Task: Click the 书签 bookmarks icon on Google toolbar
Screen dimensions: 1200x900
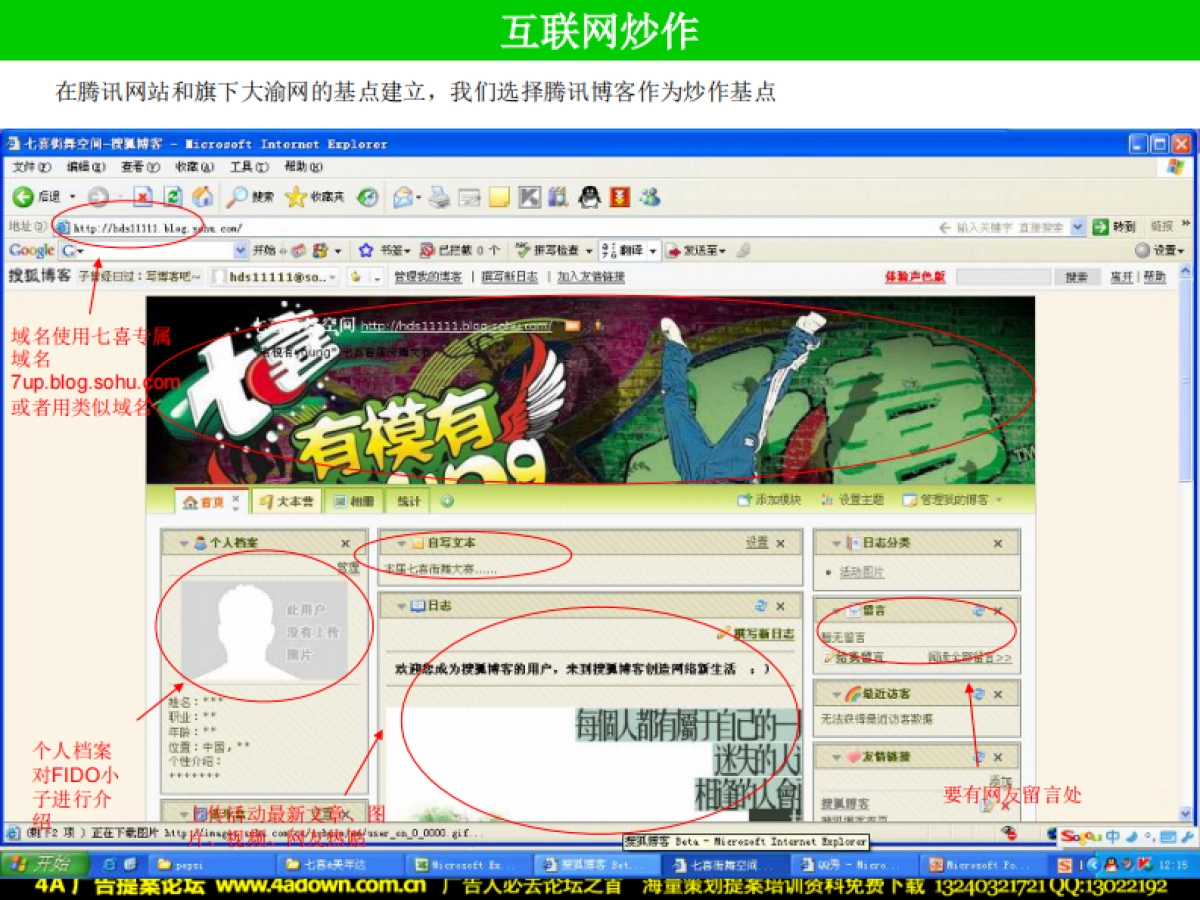Action: pos(367,250)
